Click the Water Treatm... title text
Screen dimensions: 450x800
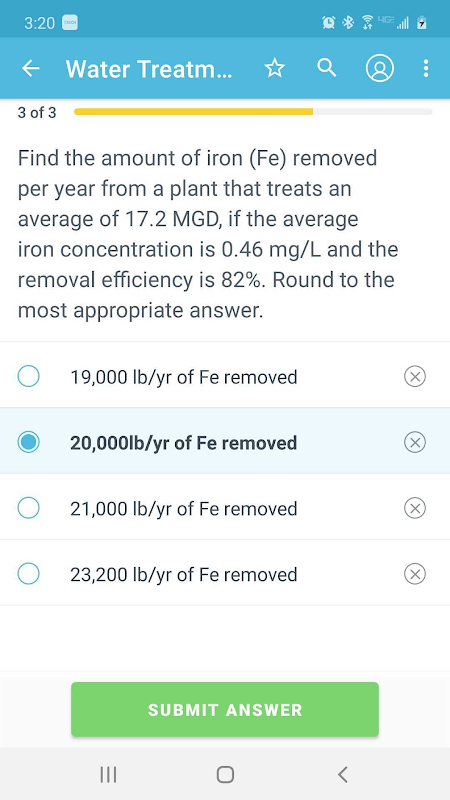coord(149,68)
